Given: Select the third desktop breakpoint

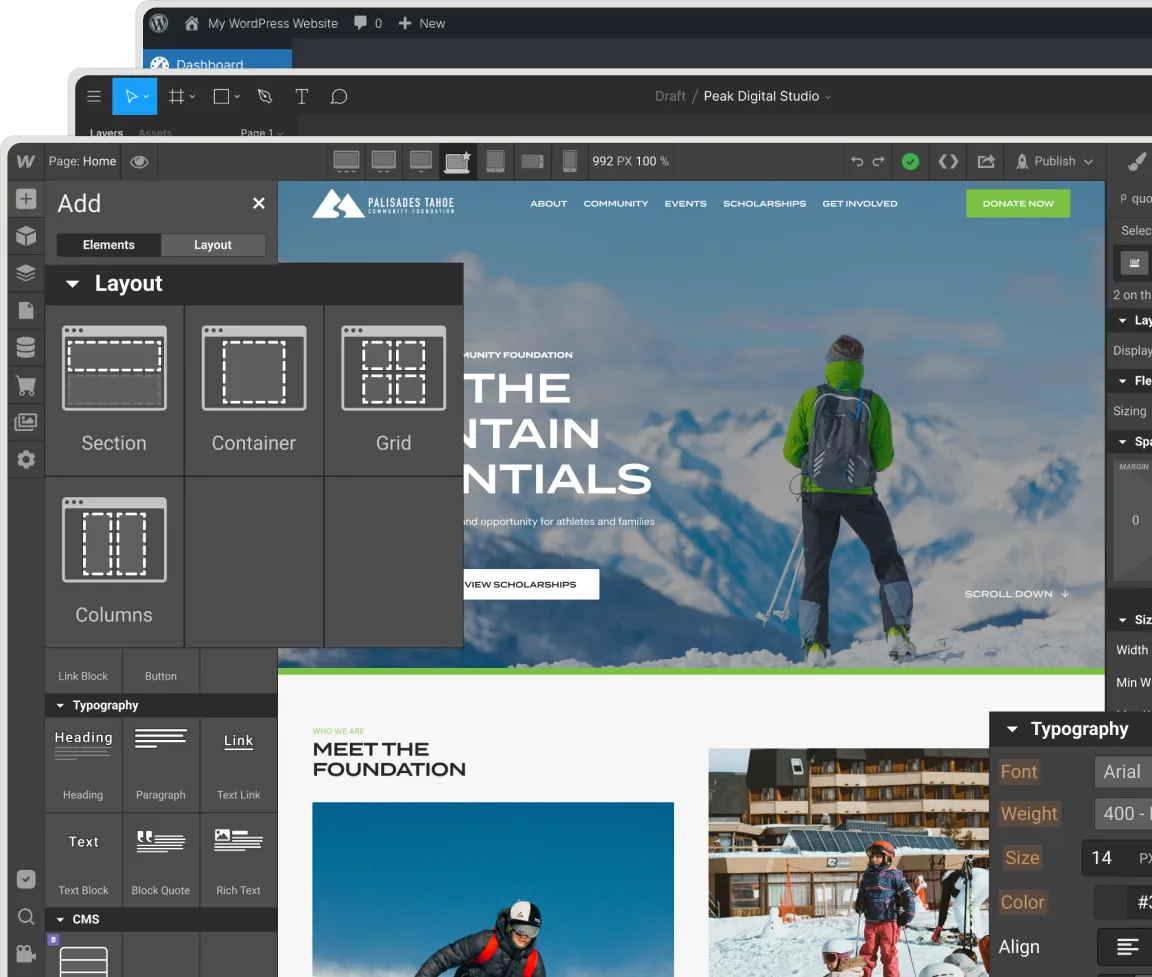Looking at the screenshot, I should click(x=421, y=162).
